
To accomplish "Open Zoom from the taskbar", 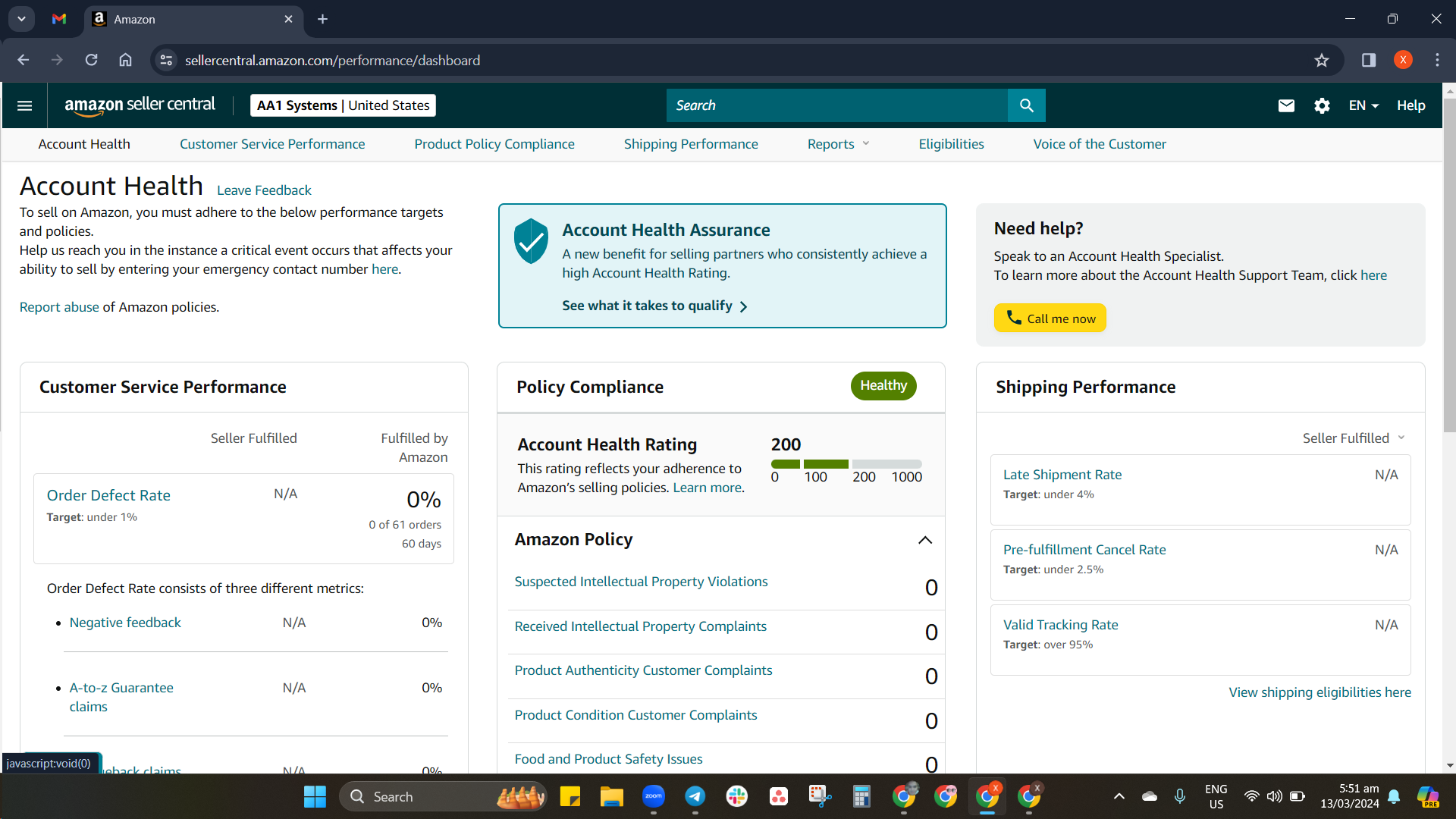I will point(654,797).
